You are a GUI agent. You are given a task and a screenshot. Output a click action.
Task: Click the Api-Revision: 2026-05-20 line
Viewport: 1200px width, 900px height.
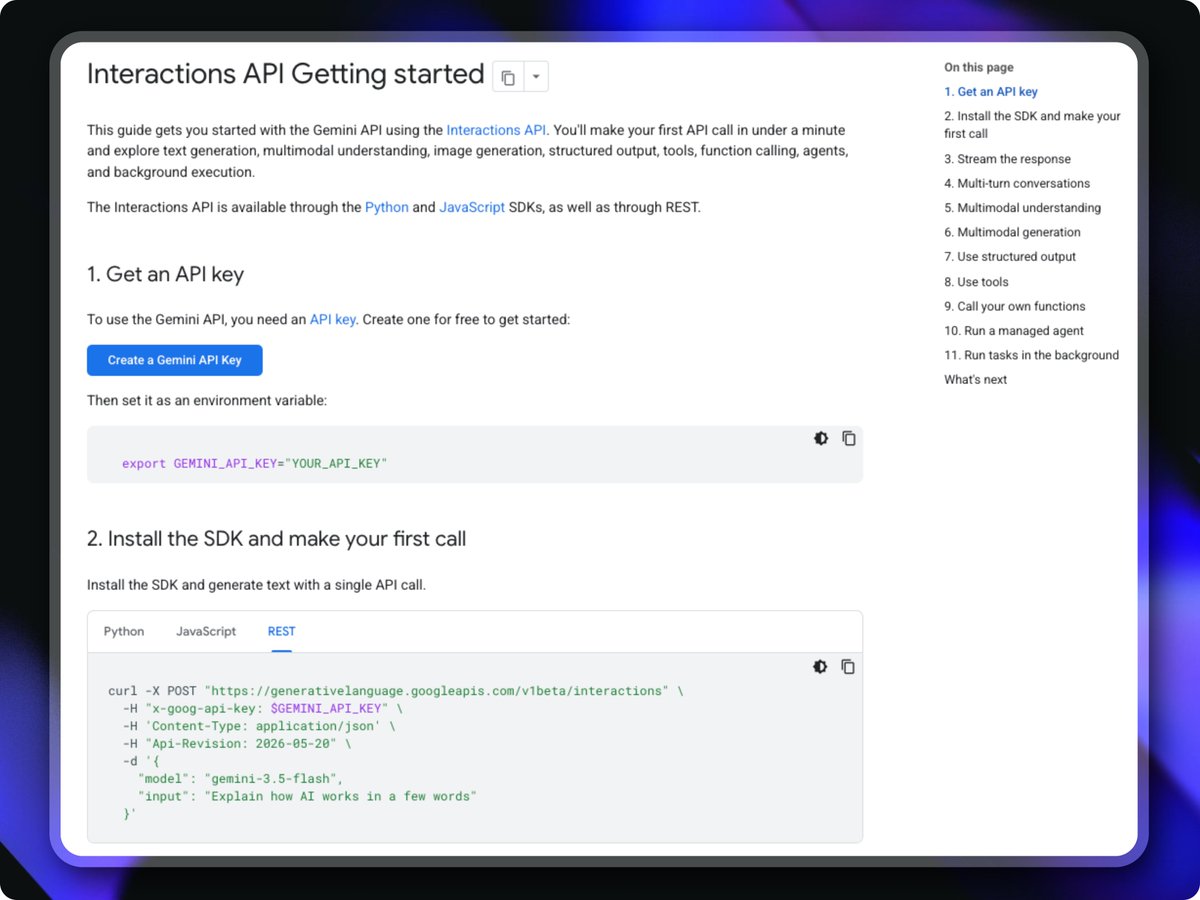click(237, 744)
